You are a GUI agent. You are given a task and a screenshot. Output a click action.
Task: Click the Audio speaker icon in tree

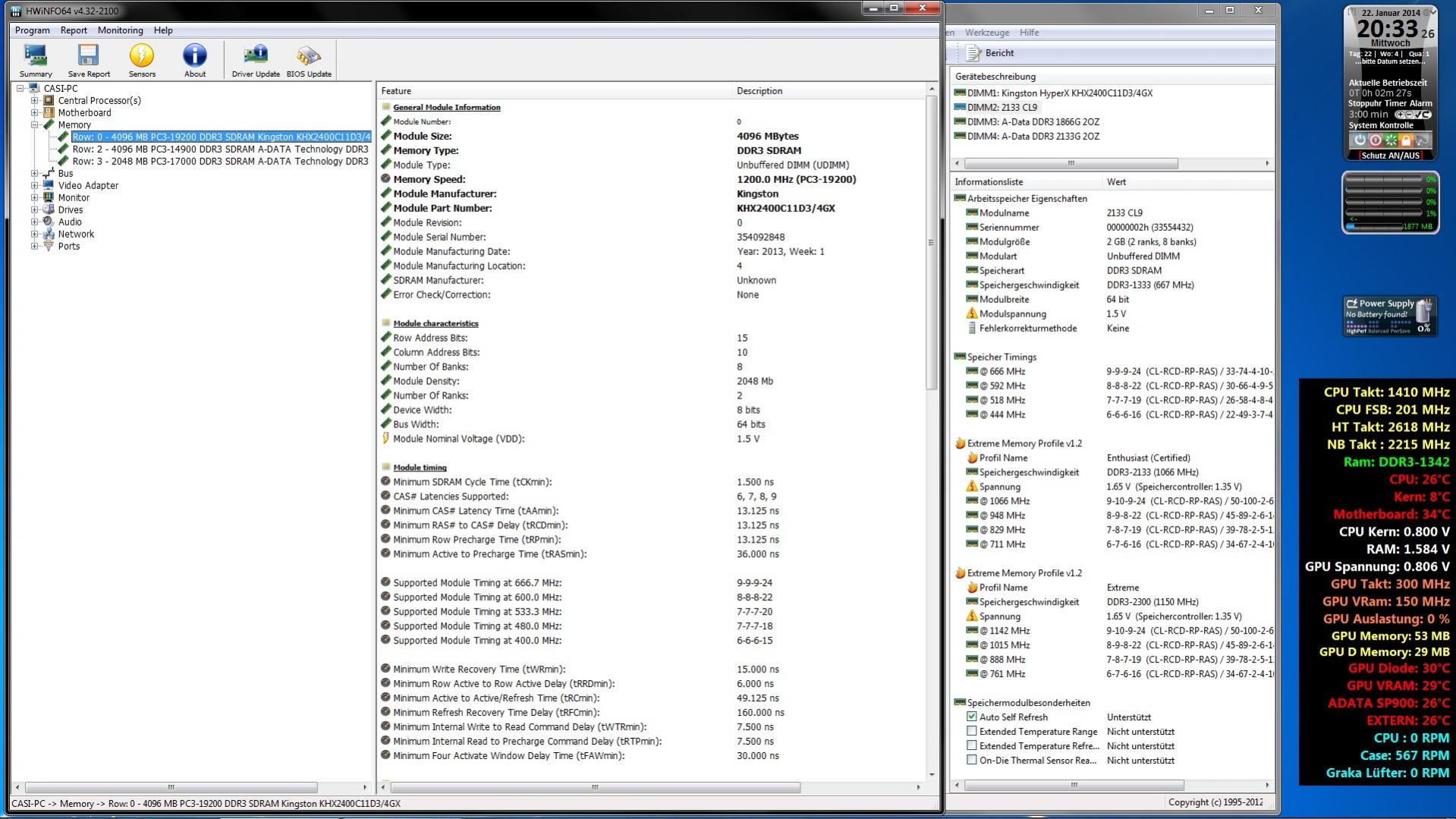click(49, 222)
